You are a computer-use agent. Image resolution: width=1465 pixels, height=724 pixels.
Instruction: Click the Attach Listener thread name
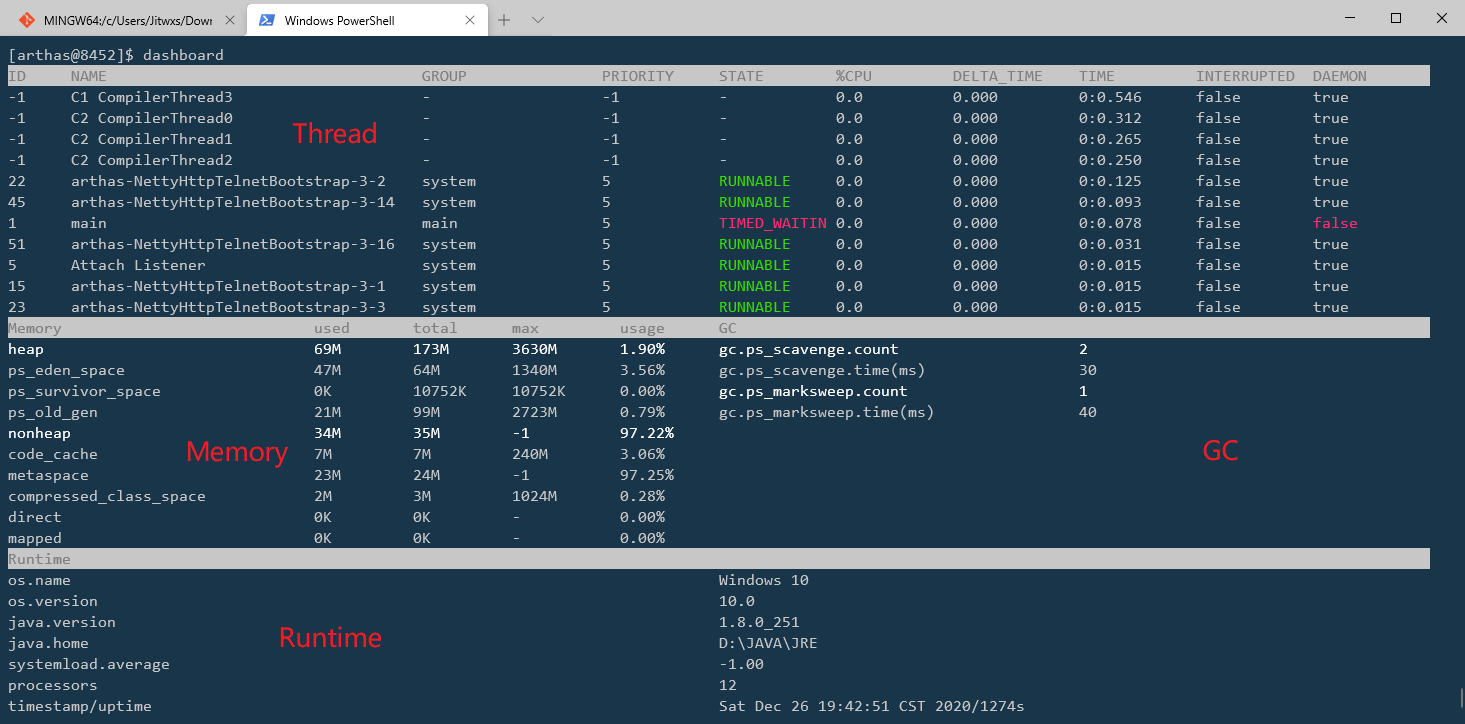pyautogui.click(x=138, y=265)
